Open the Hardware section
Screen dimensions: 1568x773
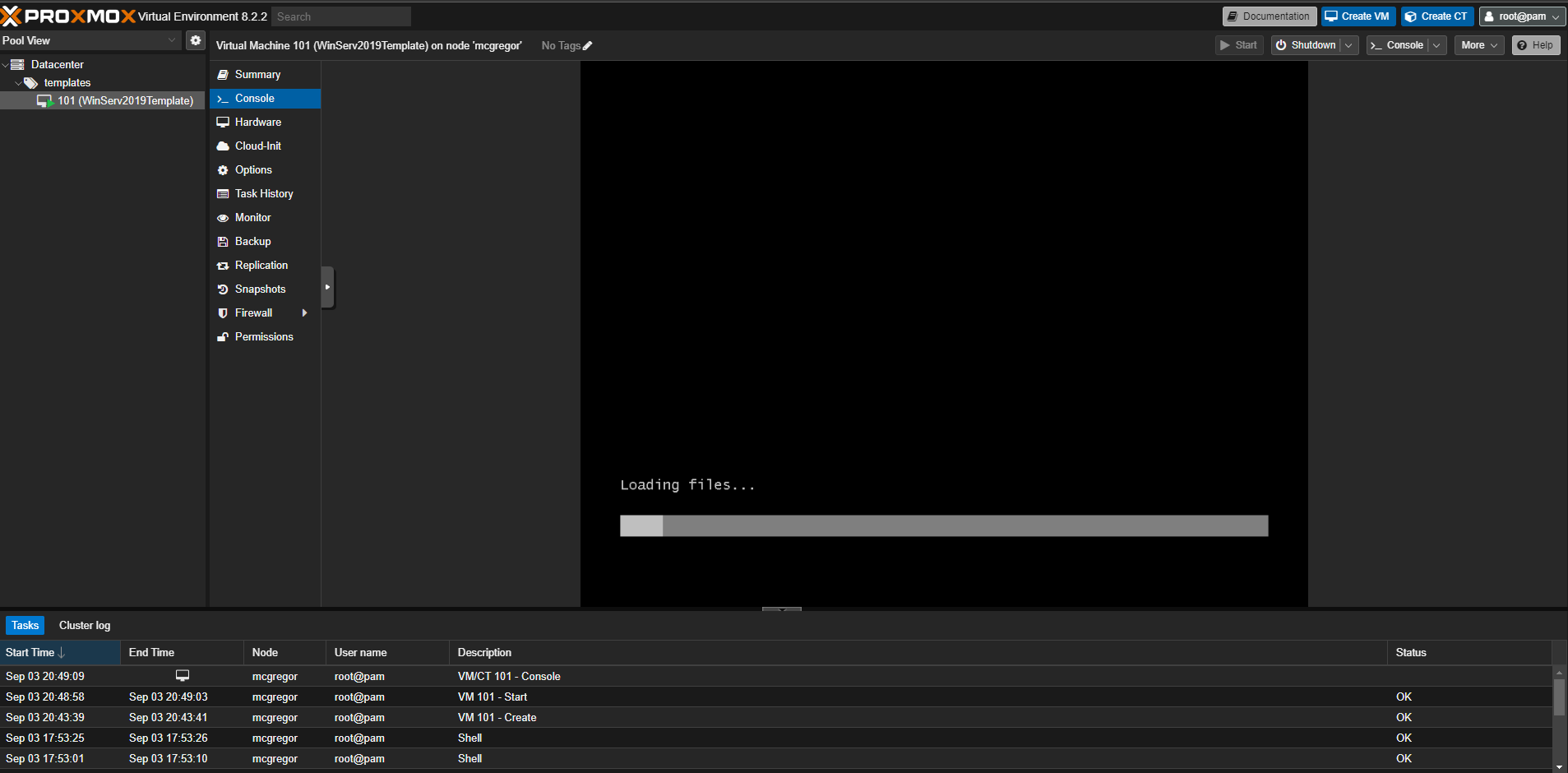[265, 123]
